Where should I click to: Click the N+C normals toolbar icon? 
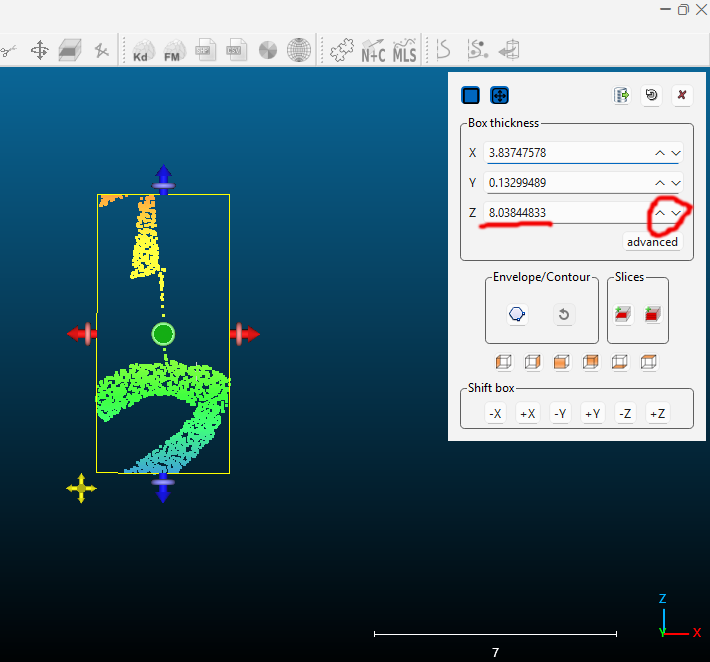[x=373, y=50]
